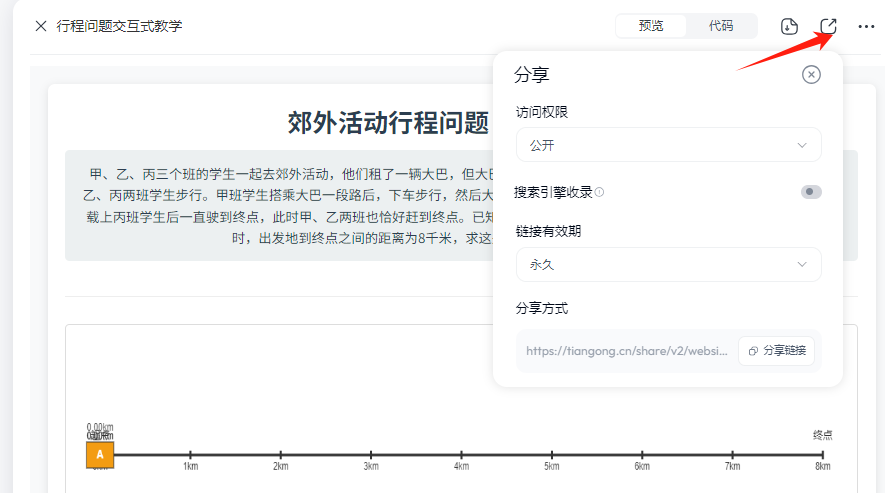Viewport: 885px width, 493px height.
Task: Click the share icon in the top toolbar
Action: click(828, 26)
